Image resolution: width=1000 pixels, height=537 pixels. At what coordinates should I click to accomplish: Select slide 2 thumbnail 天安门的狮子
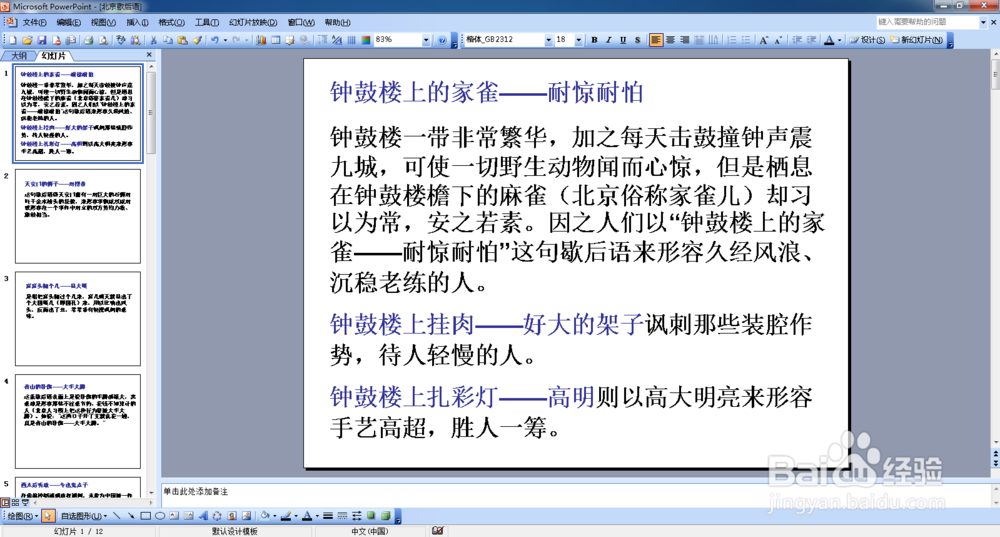click(78, 216)
